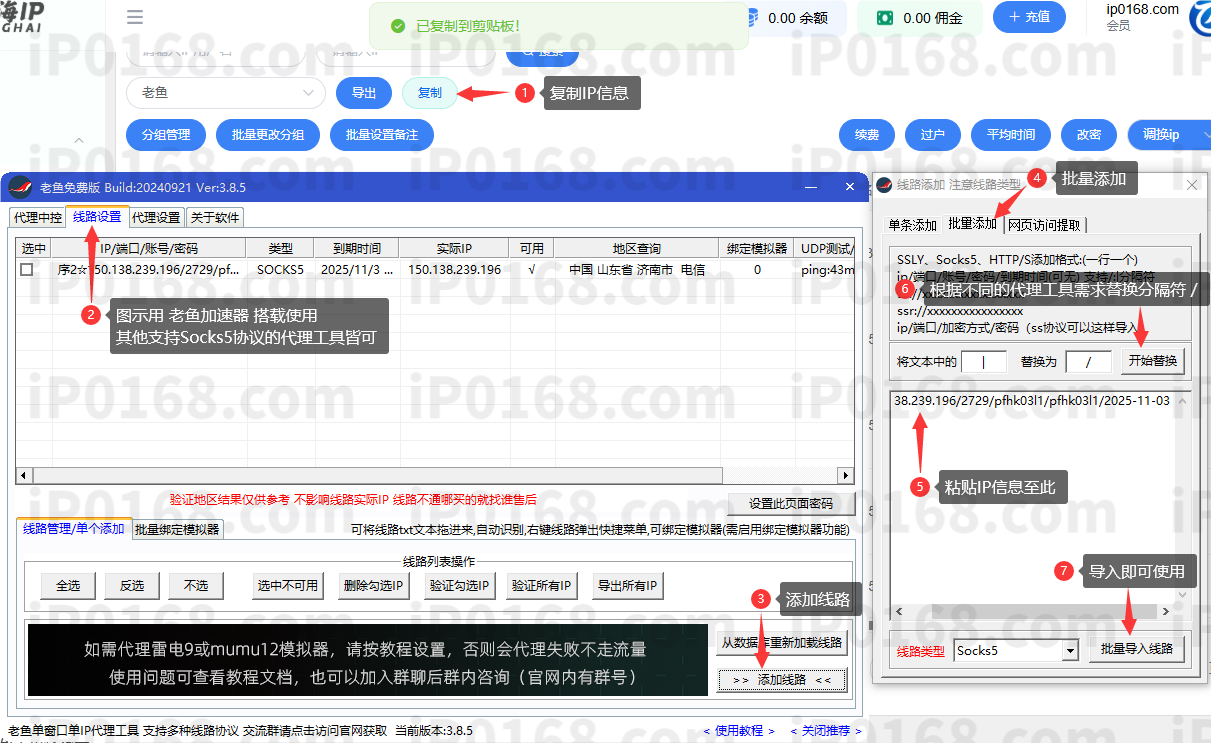Click the 海IP site logo at top left
Image resolution: width=1211 pixels, height=743 pixels.
click(20, 13)
